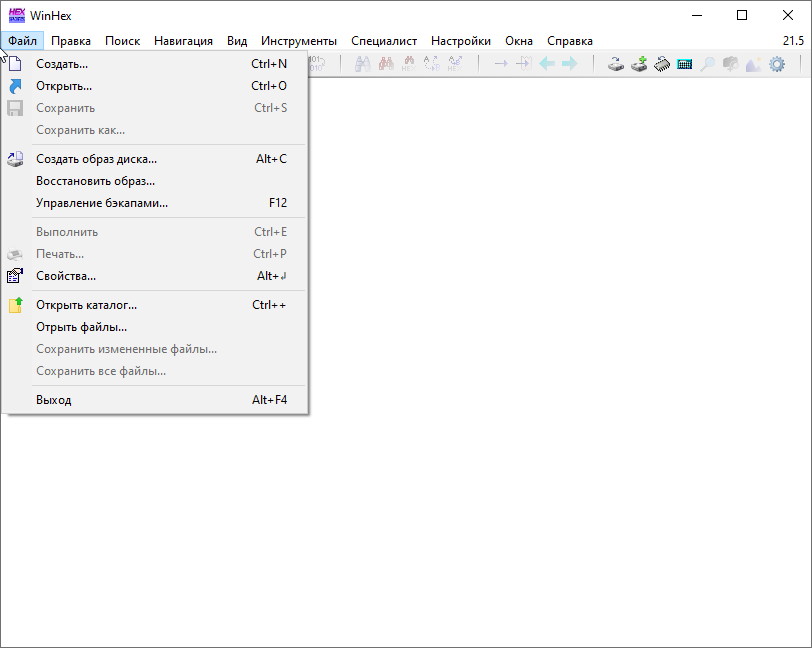Select Открыть каталог...
Viewport: 812px width, 648px height.
155,305
